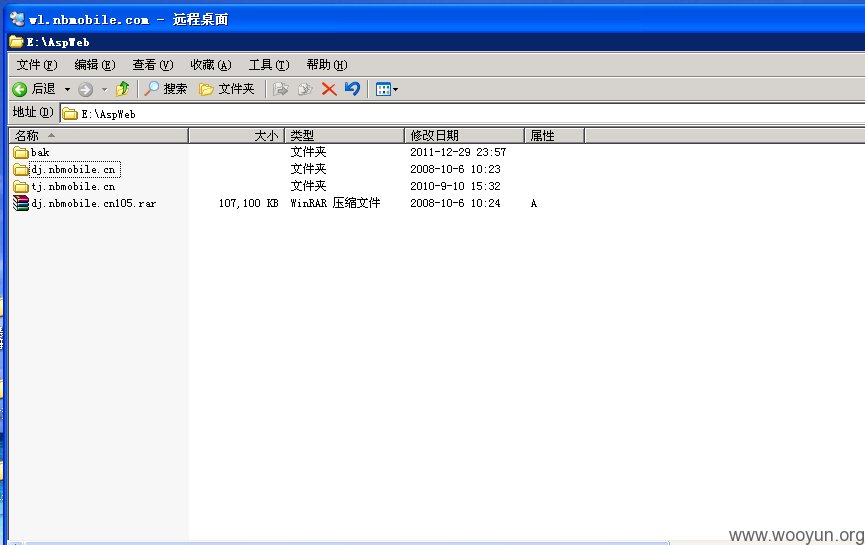The image size is (865, 545).
Task: Open the 编辑(E) menu
Action: 95,65
